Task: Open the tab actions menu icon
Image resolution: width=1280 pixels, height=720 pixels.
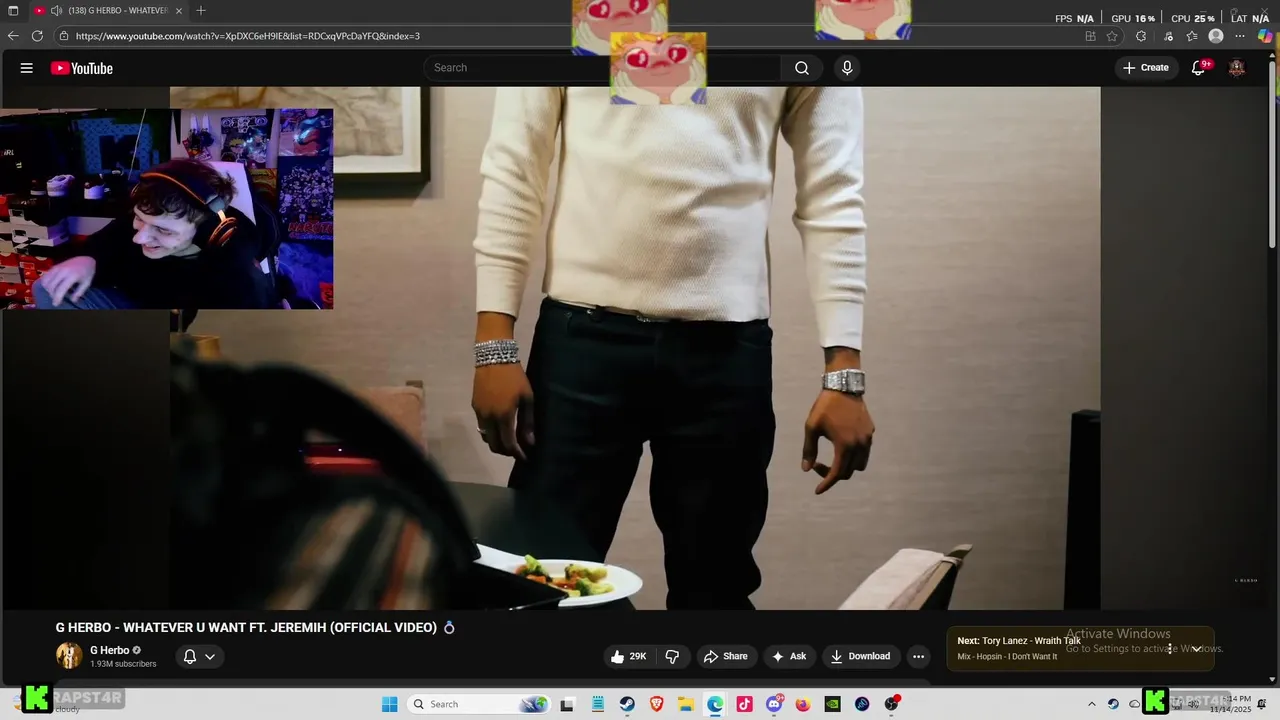Action: 13,10
